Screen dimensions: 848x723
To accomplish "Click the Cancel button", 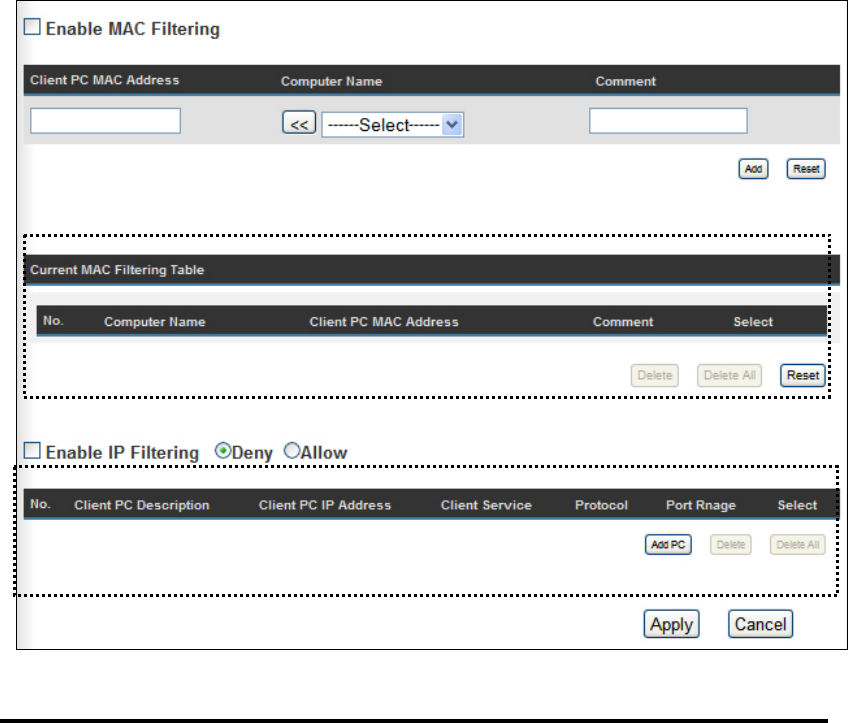I will pos(760,624).
